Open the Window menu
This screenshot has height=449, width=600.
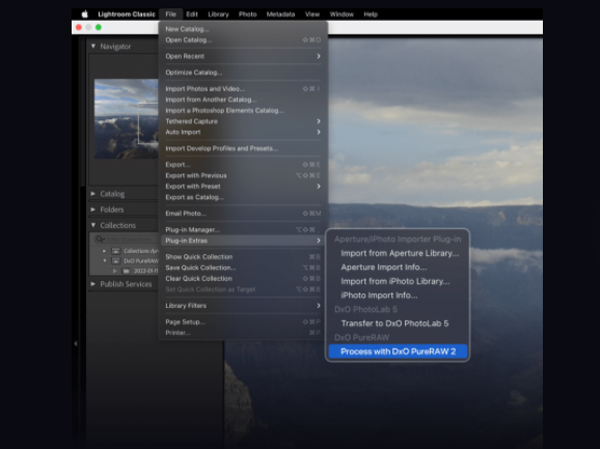pos(341,14)
